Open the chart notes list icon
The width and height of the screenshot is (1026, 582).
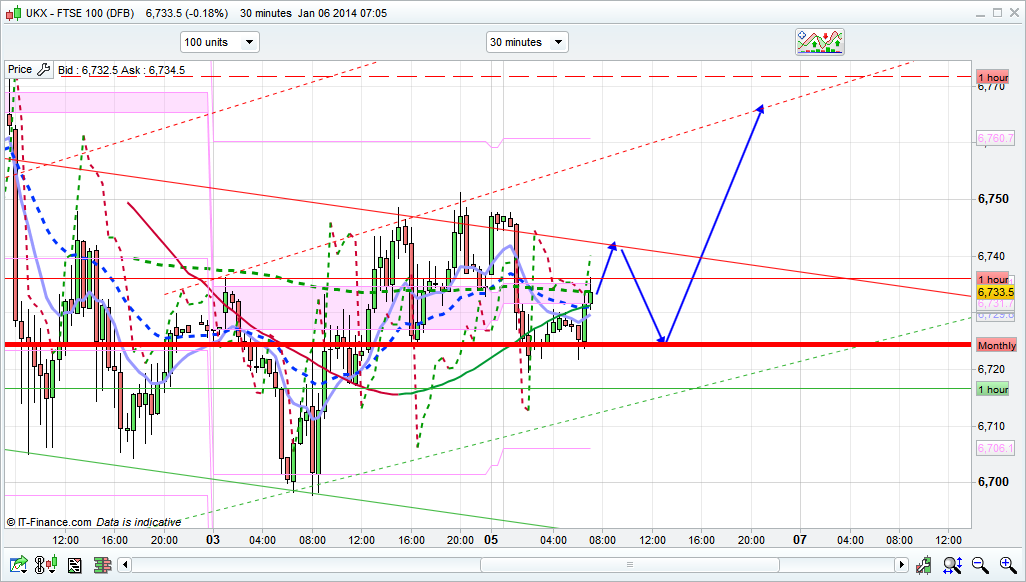(74, 566)
